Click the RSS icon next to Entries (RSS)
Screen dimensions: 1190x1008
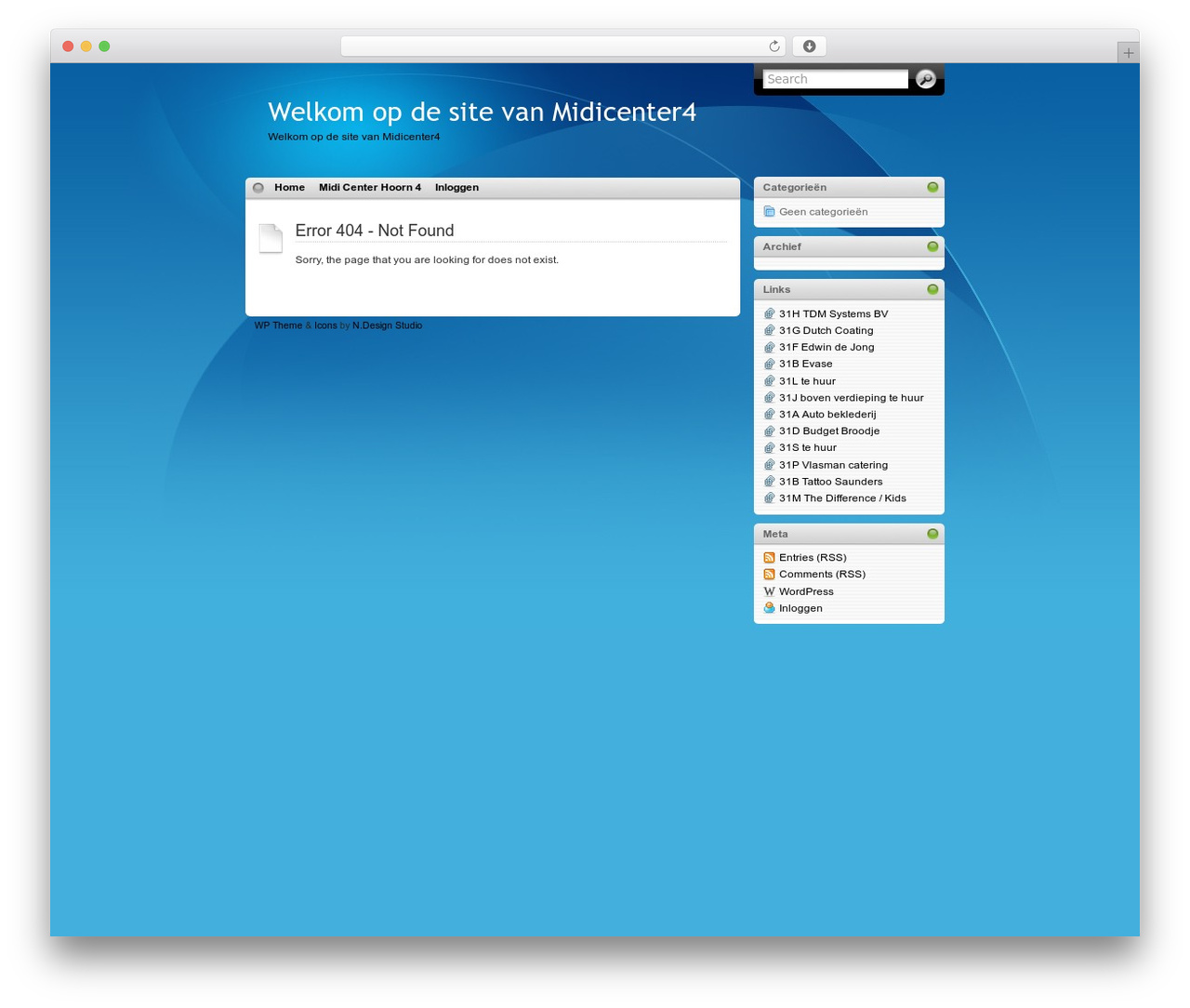point(769,558)
